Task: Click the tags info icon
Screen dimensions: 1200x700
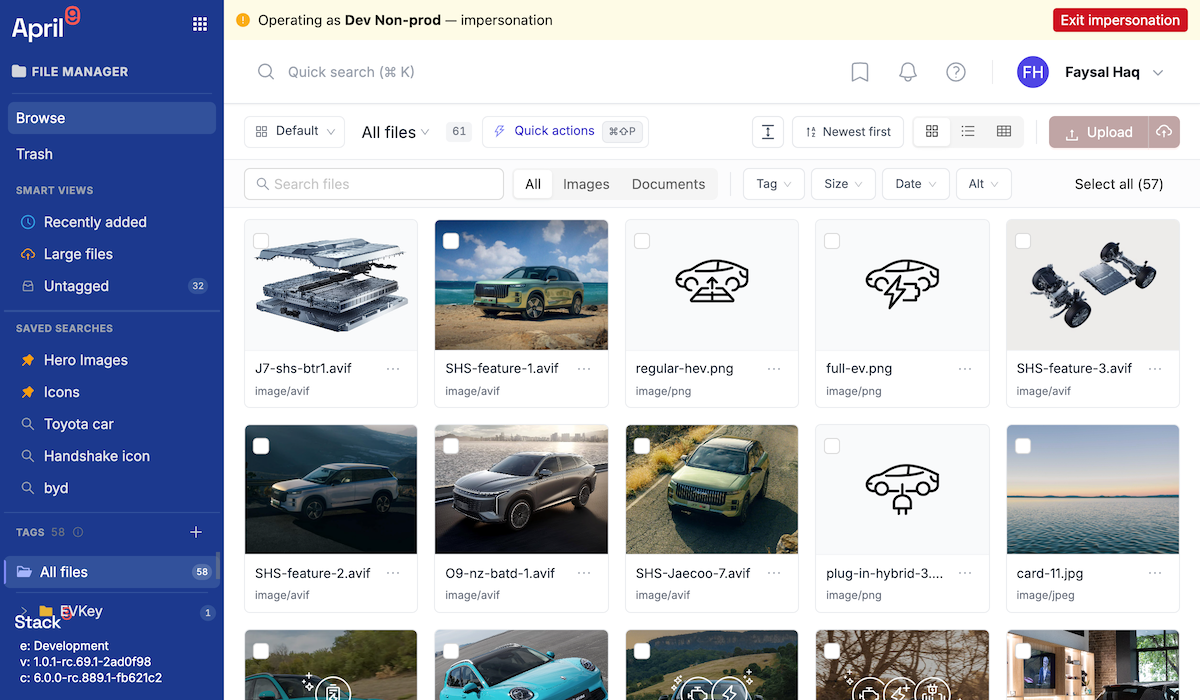Action: click(78, 532)
